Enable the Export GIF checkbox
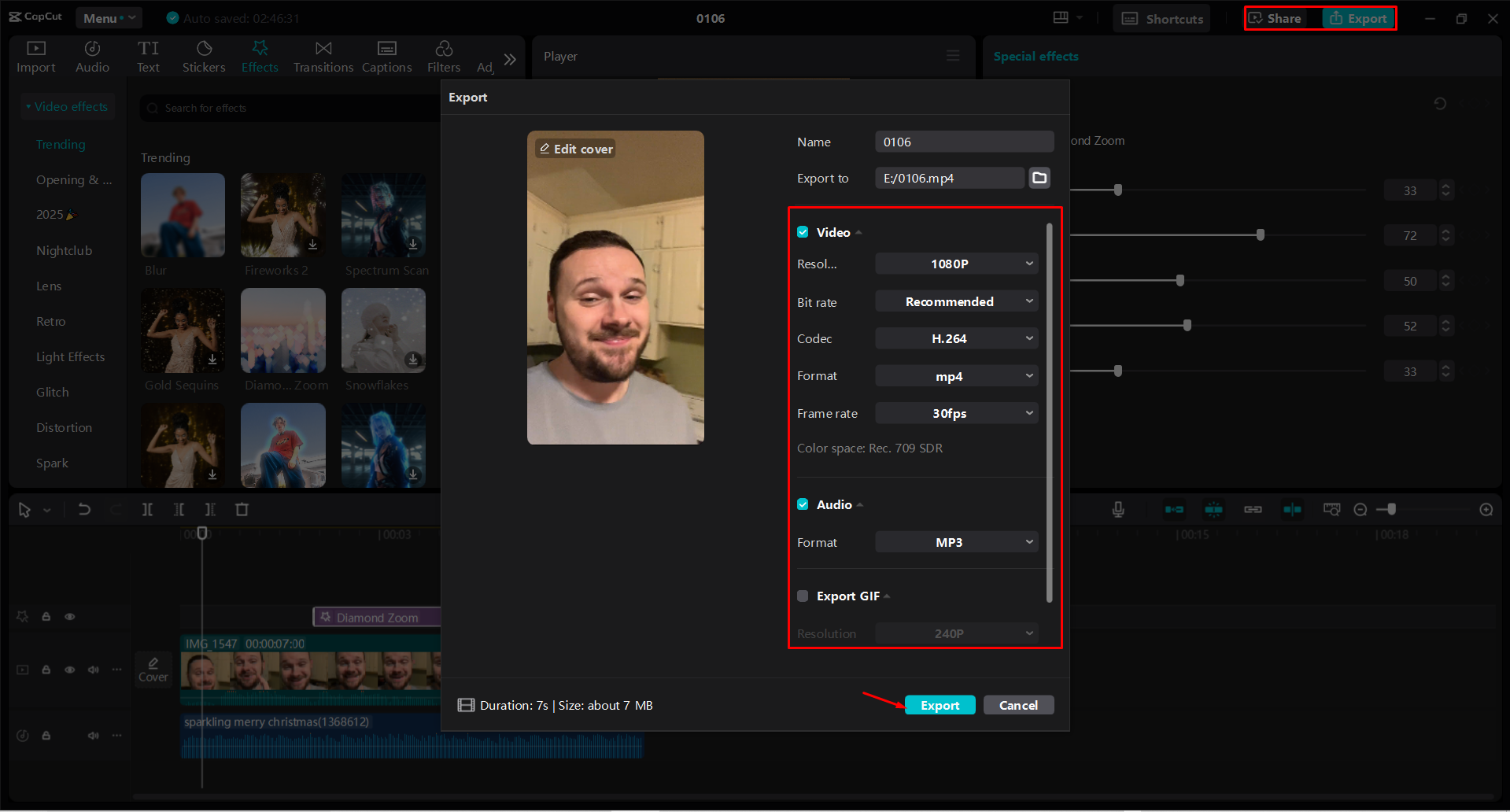This screenshot has width=1510, height=812. 803,596
